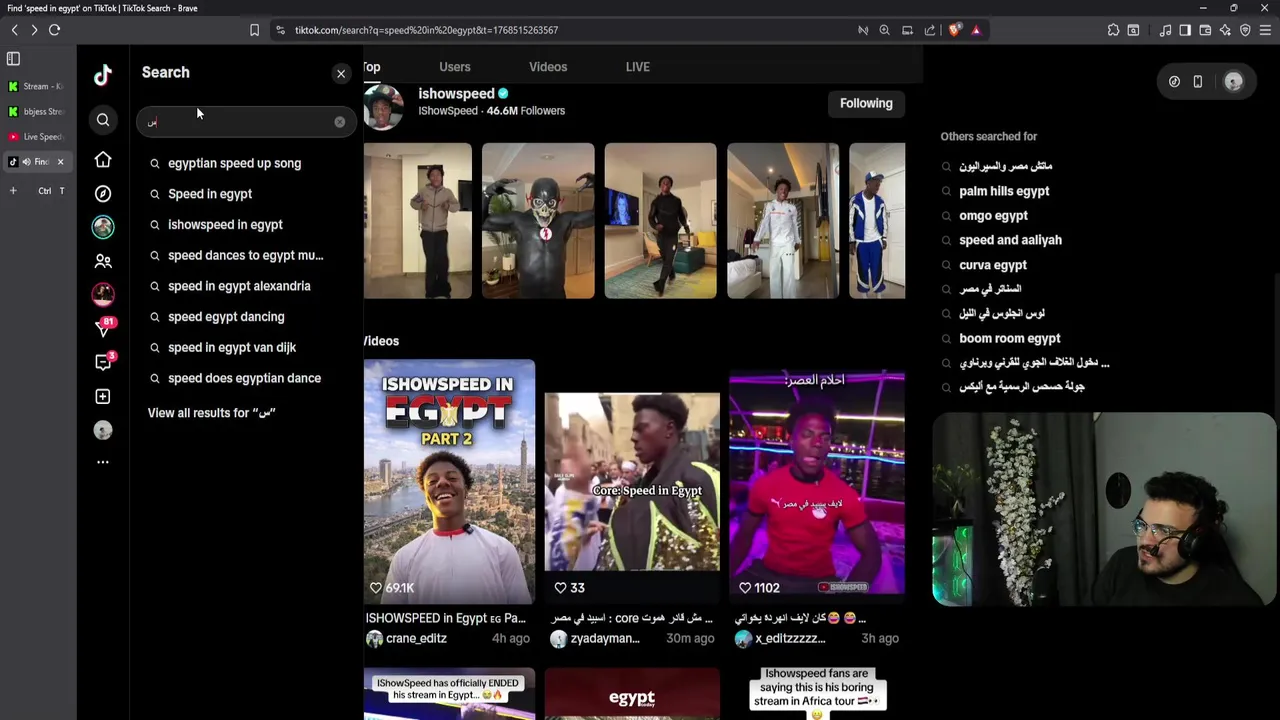Close the active TikTok 'Find' tab
Screen dimensions: 1280x720
point(60,161)
